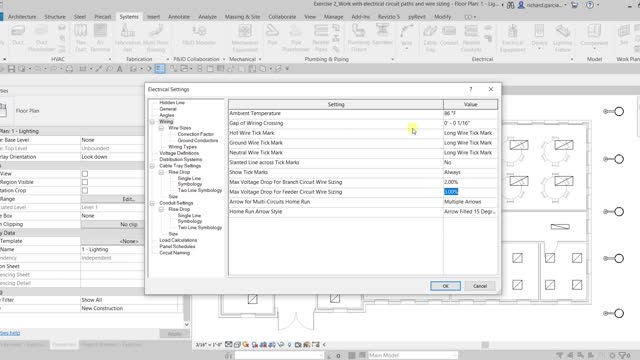Go to the Collaborate ribbon tab

[282, 17]
